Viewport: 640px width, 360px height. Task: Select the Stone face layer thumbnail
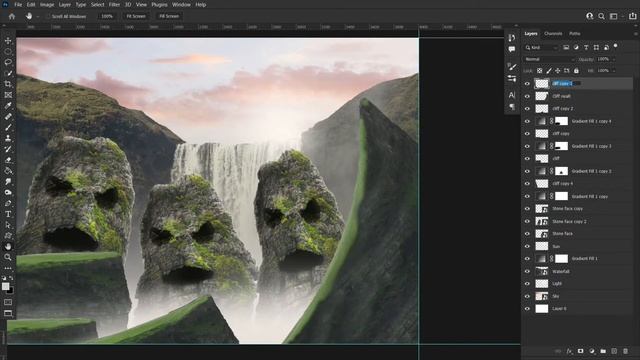pos(542,233)
